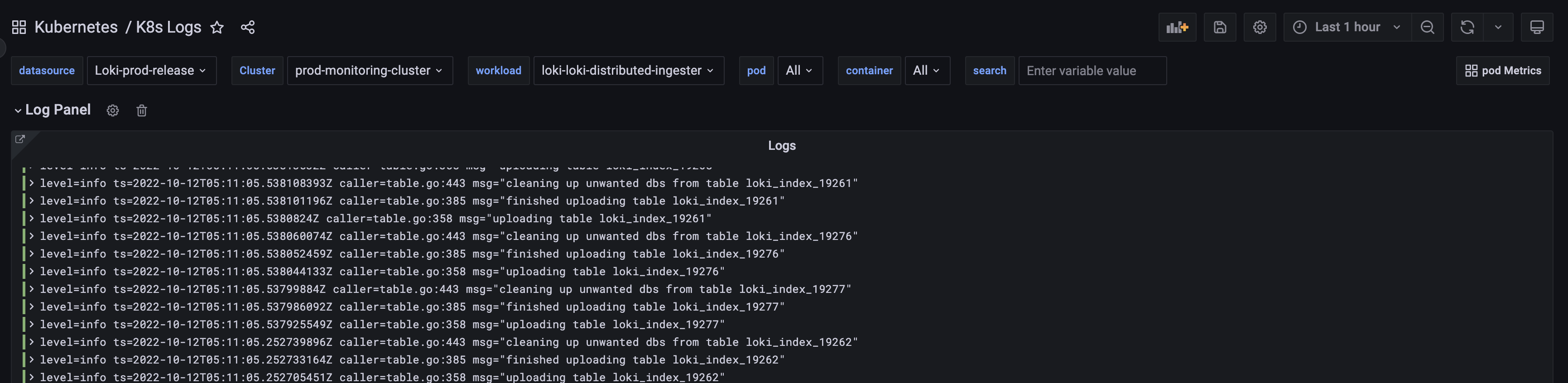Open Log Panel row options gear

click(x=113, y=110)
